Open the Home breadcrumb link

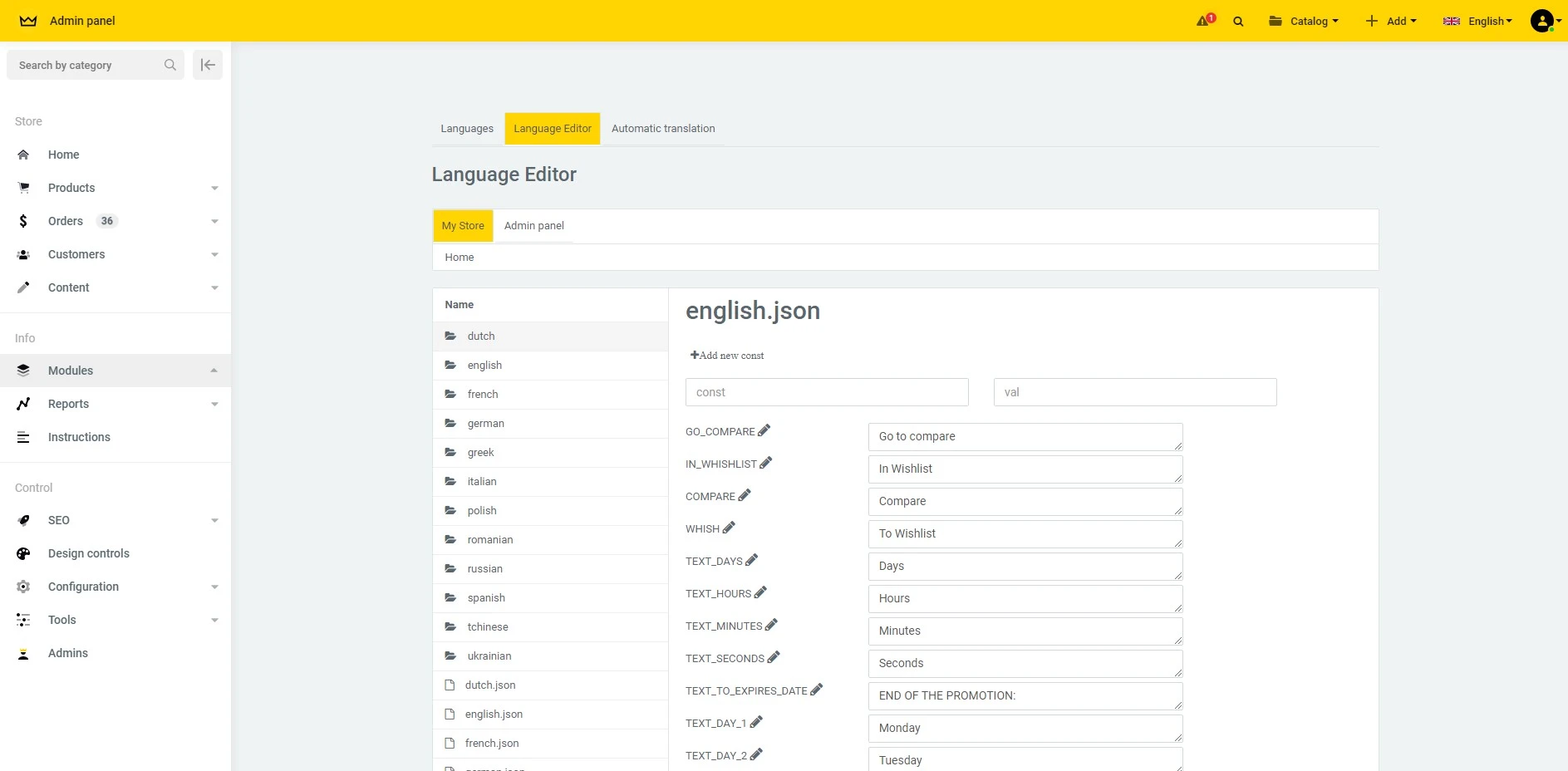click(459, 258)
